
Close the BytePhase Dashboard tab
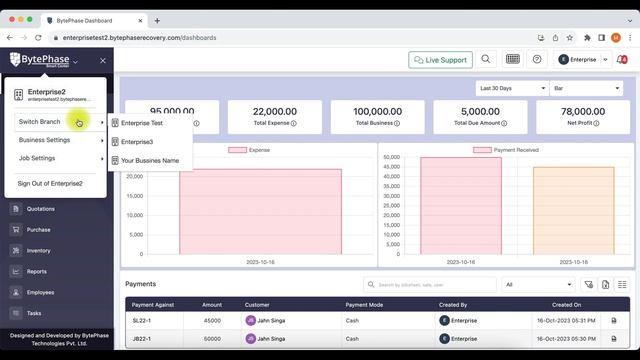pyautogui.click(x=140, y=20)
